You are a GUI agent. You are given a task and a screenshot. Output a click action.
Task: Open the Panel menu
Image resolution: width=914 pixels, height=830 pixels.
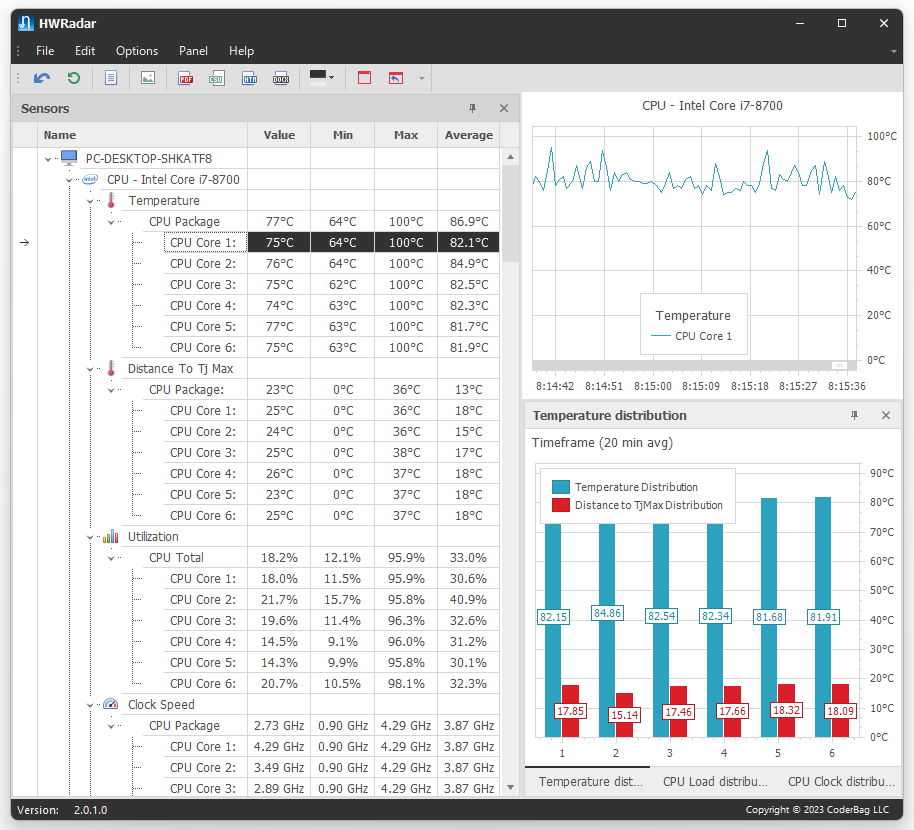(193, 51)
